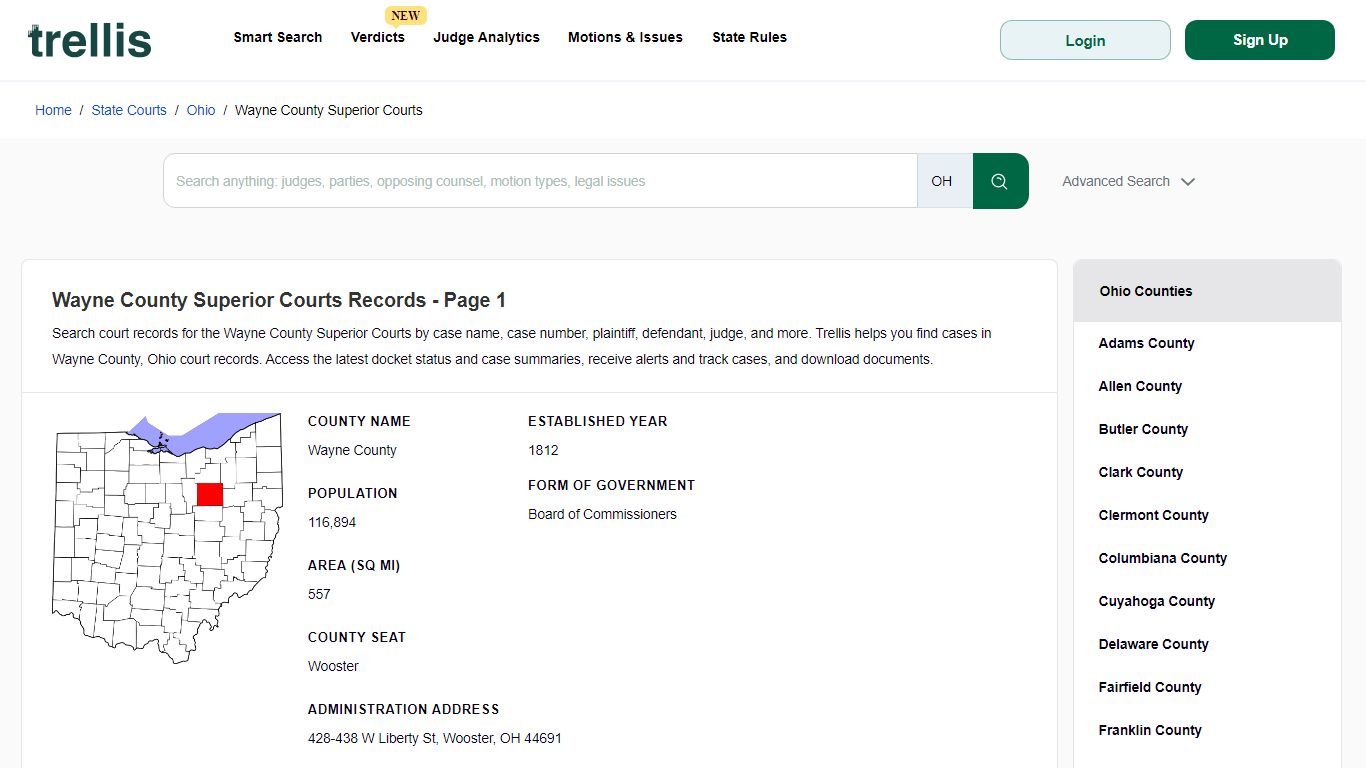
Task: Go to Judge Analytics
Action: click(x=487, y=37)
